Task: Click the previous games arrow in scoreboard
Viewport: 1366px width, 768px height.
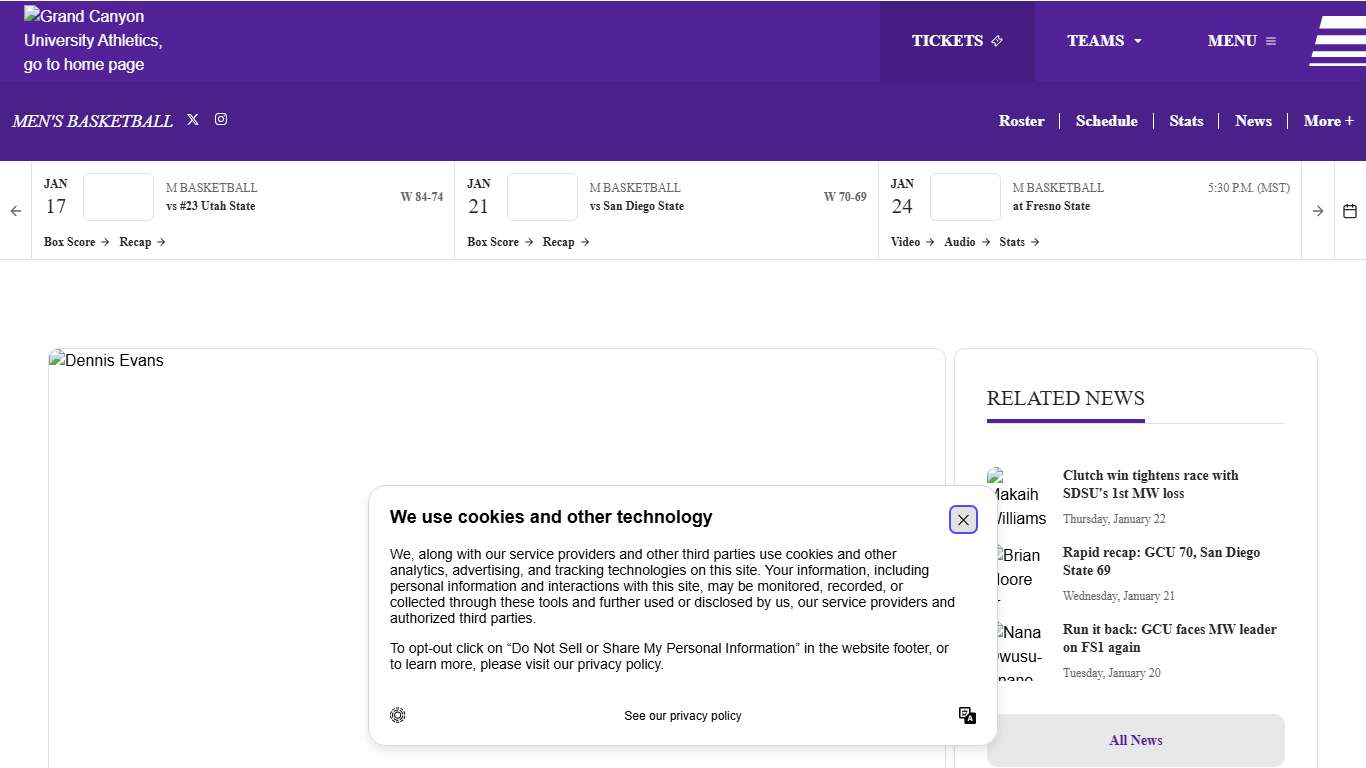Action: tap(16, 211)
